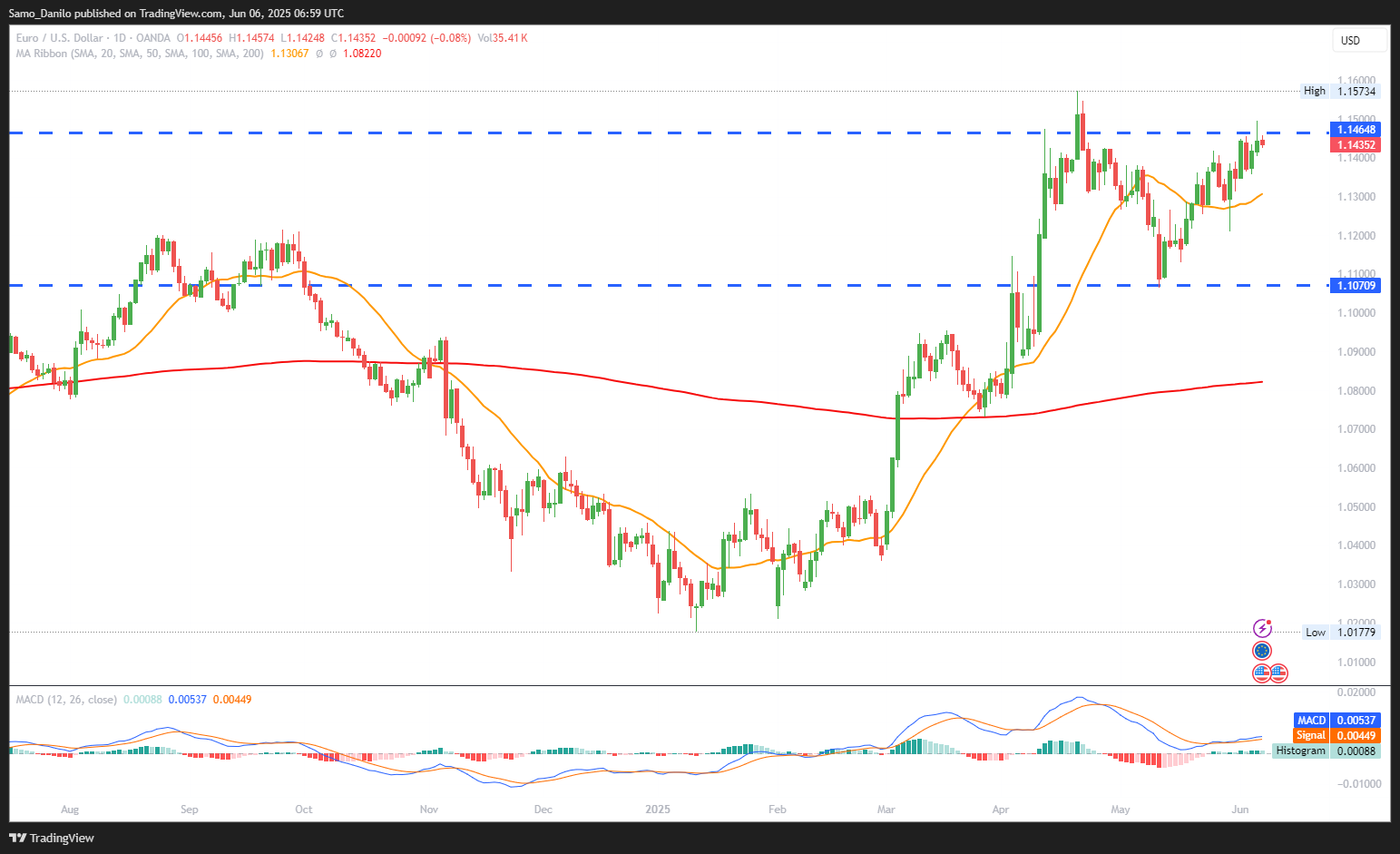The height and width of the screenshot is (854, 1400).
Task: Click the Sep label on time axis
Action: coord(189,810)
